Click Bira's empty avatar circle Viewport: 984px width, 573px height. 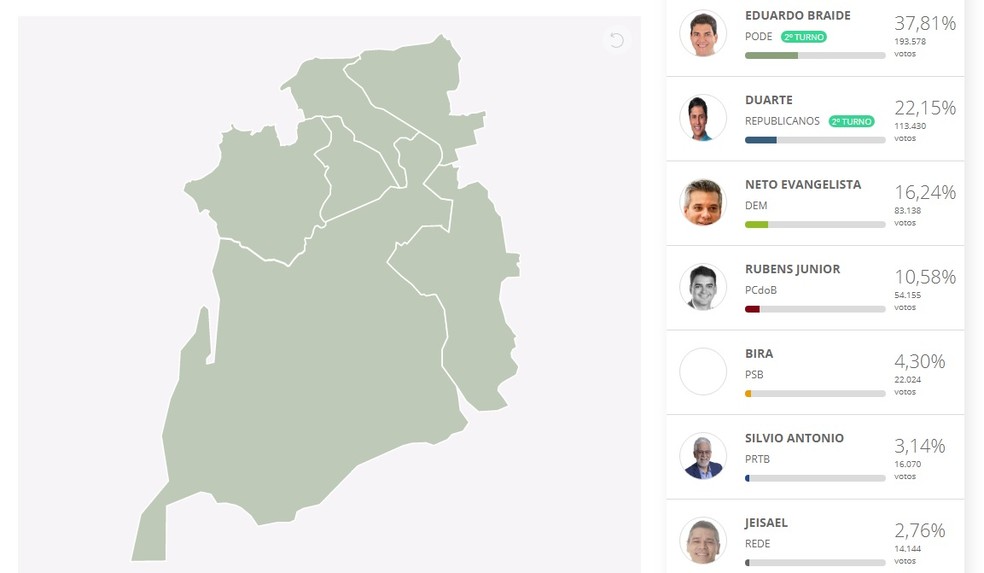(703, 372)
